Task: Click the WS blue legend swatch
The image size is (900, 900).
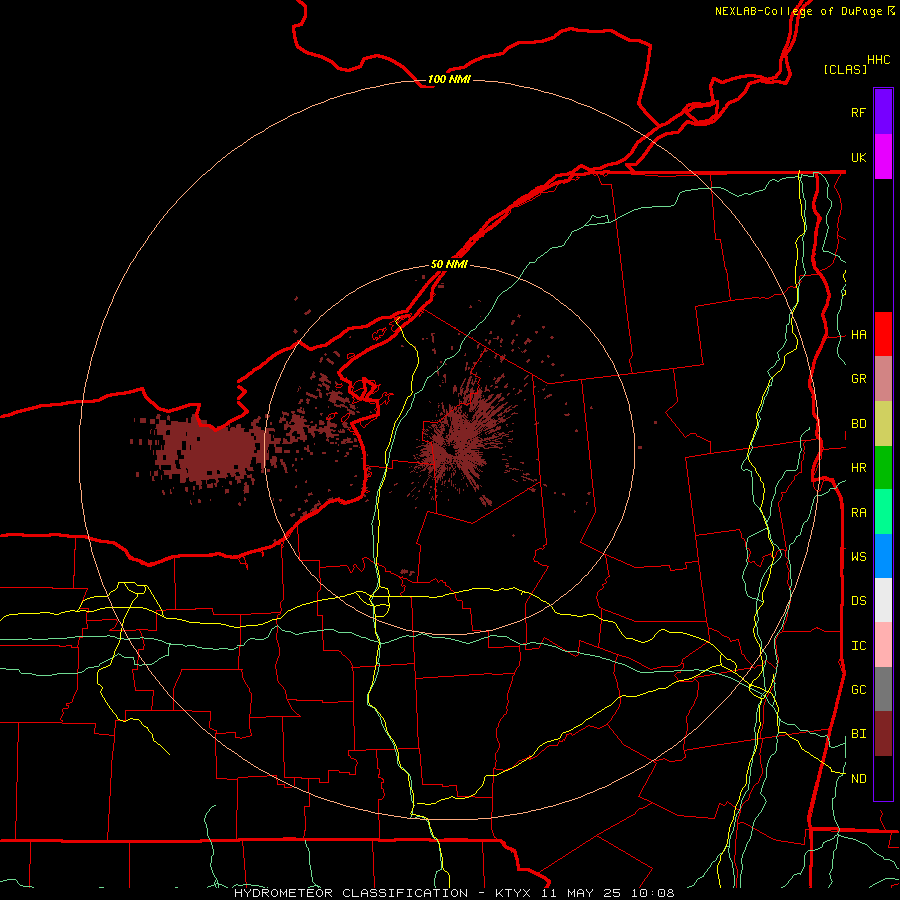Action: pos(883,556)
